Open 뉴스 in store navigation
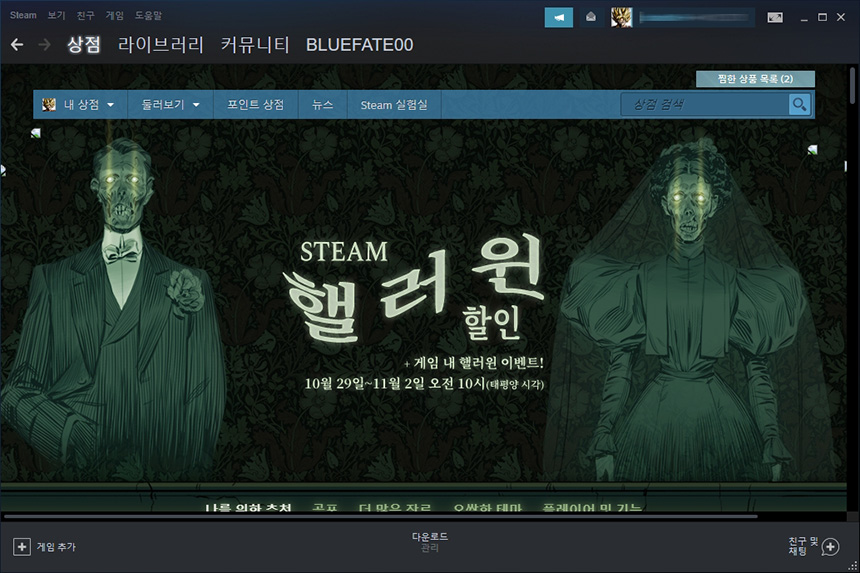This screenshot has width=860, height=573. click(x=322, y=104)
